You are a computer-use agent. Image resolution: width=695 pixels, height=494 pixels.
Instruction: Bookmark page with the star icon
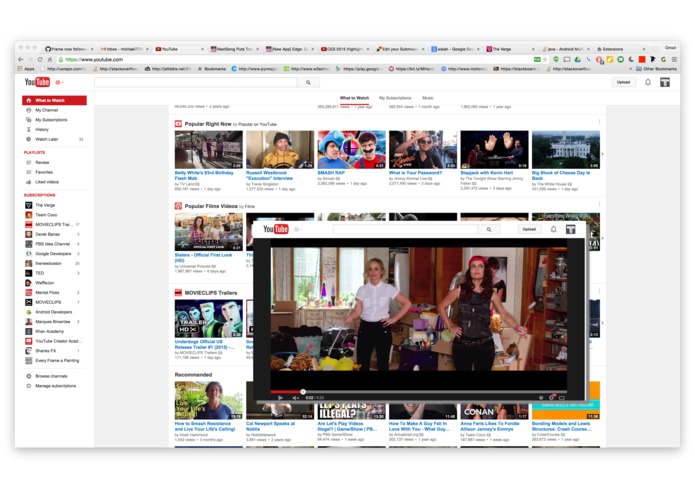pos(546,59)
